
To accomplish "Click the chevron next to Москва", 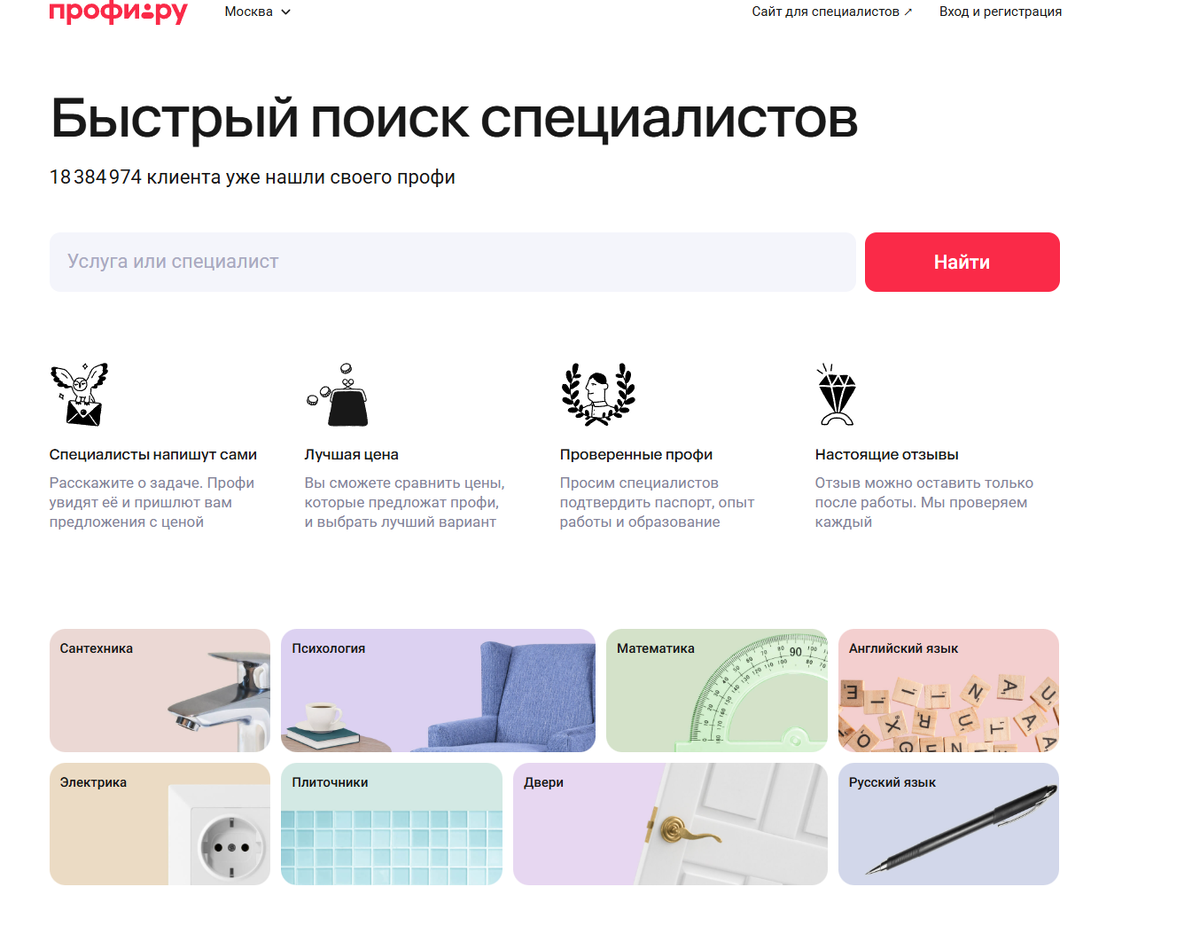I will pos(286,12).
